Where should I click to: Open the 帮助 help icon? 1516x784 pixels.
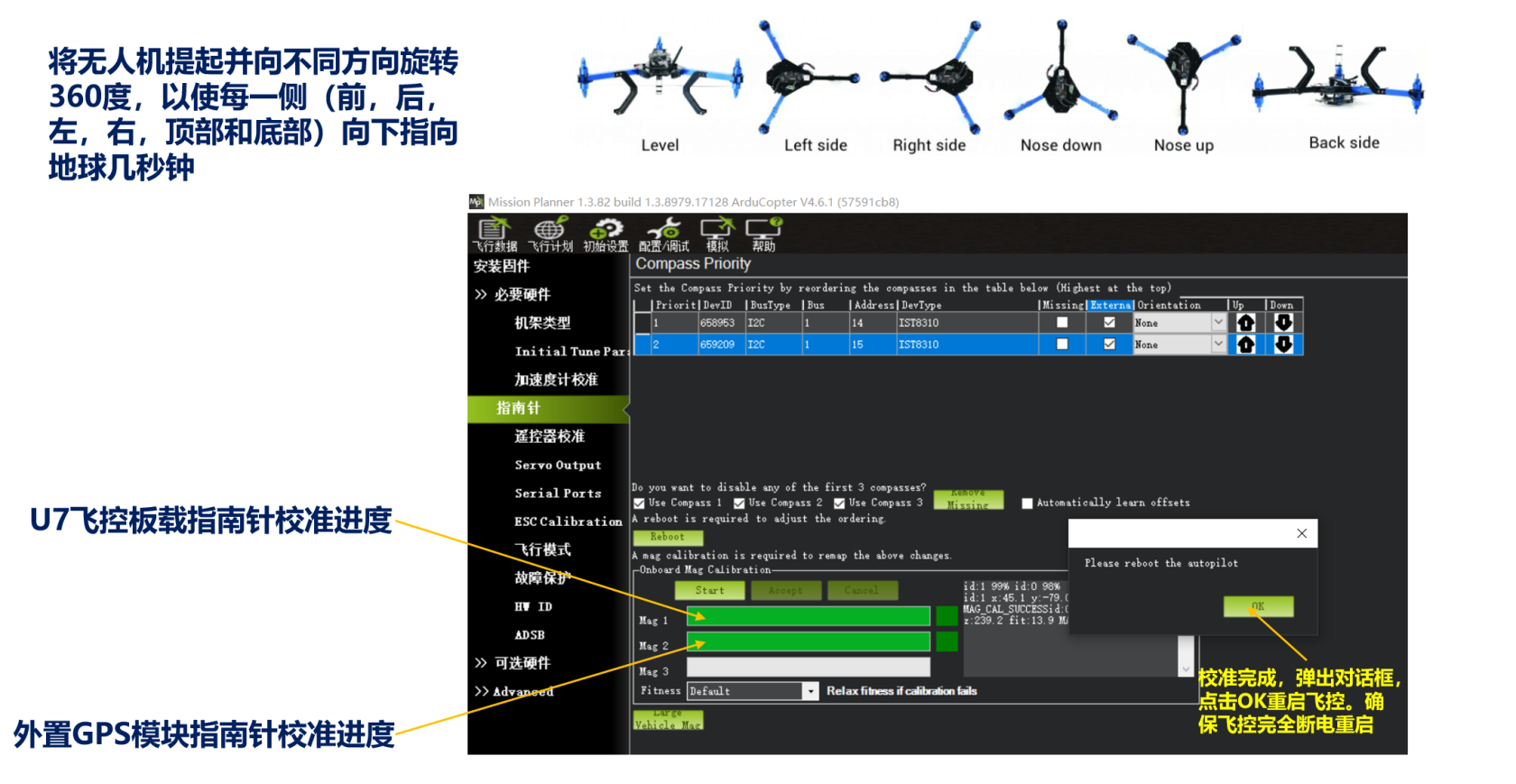[763, 234]
